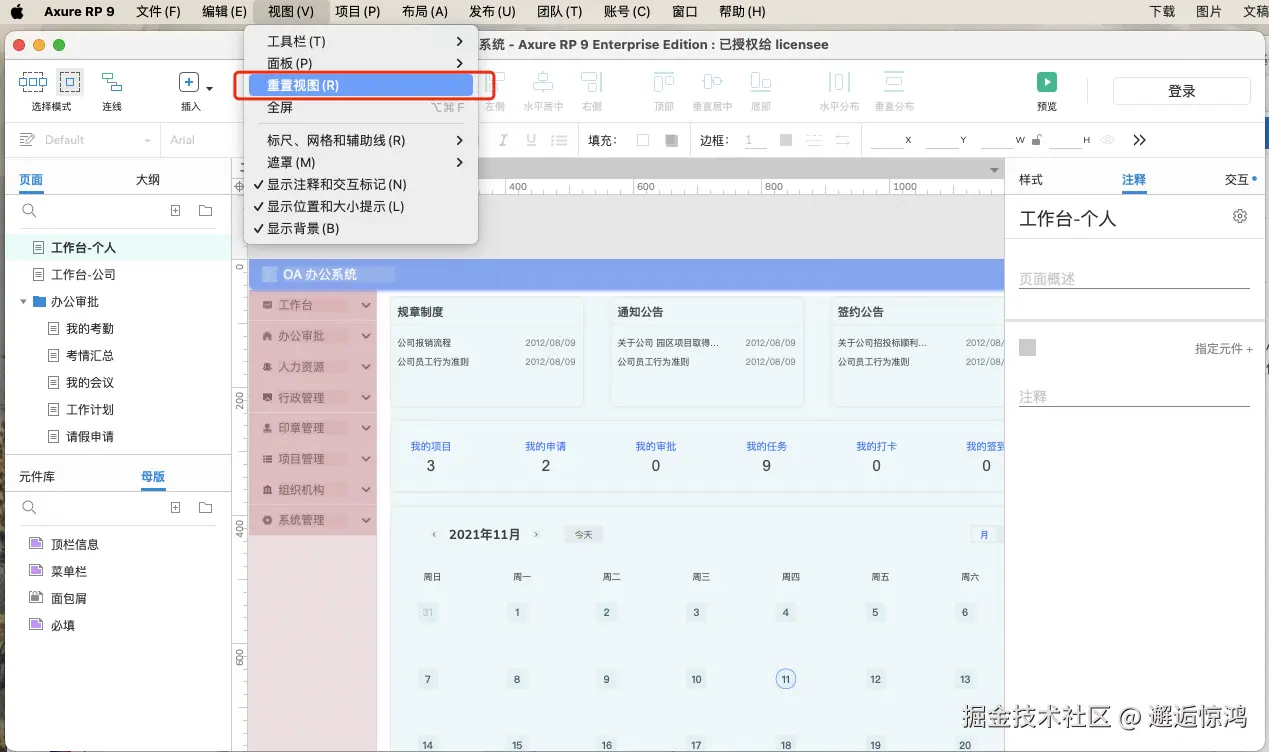The image size is (1269, 752).
Task: Click the 垂直分布 distribute icon
Action: [x=894, y=82]
